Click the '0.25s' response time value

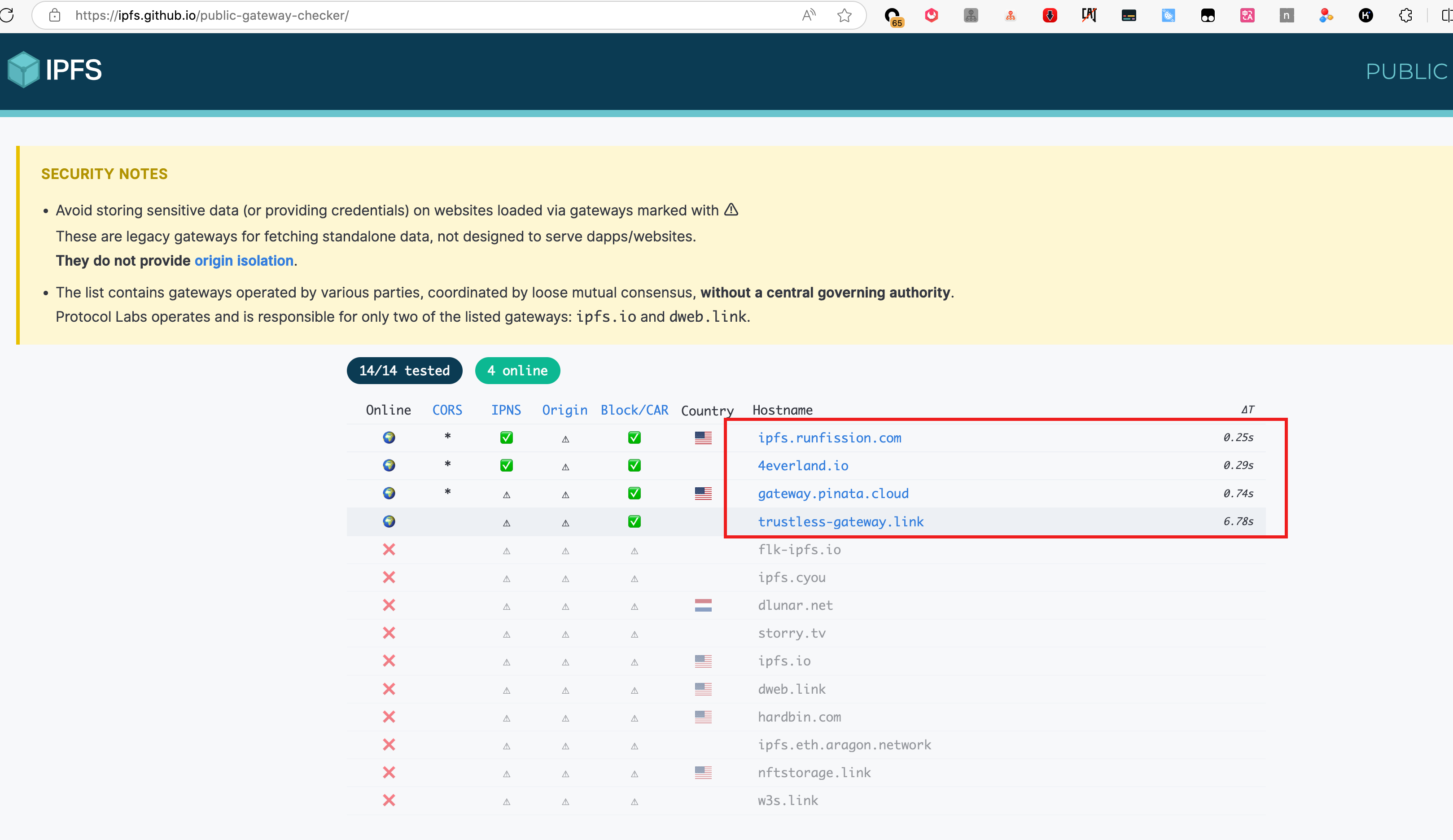[1239, 437]
